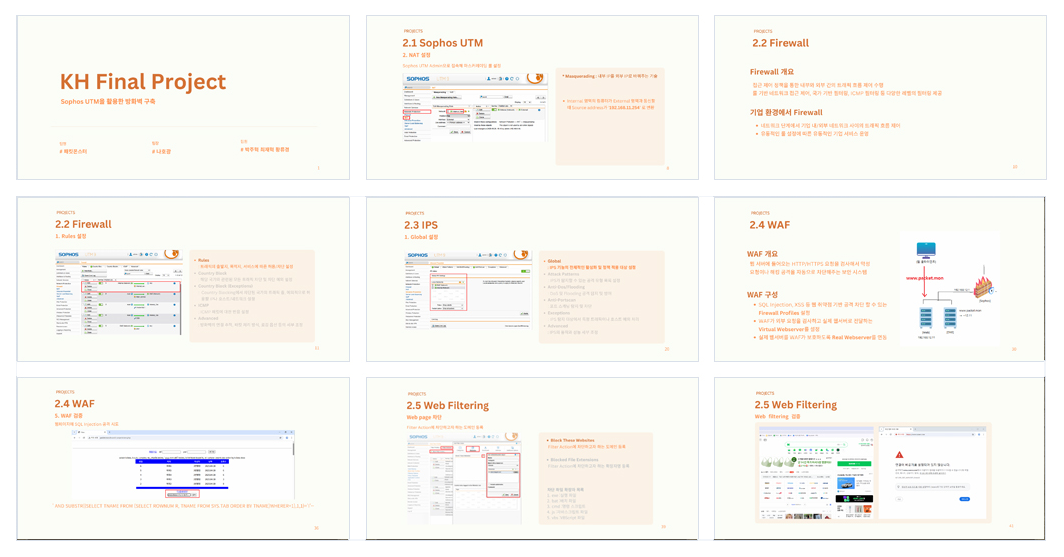Image resolution: width=1064 pixels, height=557 pixels.
Task: Select the 2.1 Sophos UTM slide thumbnail
Action: (x=532, y=98)
